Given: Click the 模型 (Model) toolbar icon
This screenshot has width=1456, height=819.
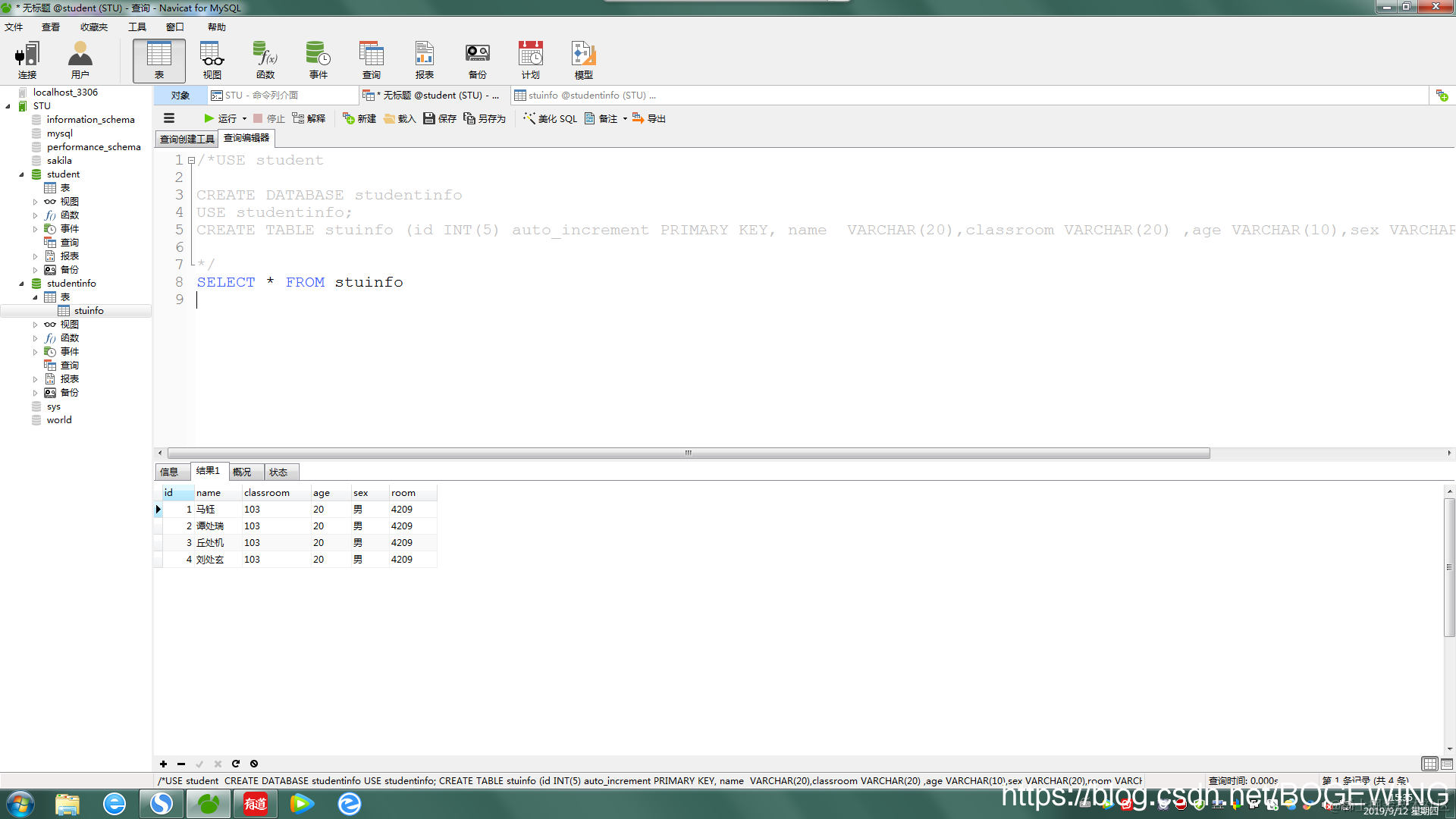Looking at the screenshot, I should pos(583,60).
